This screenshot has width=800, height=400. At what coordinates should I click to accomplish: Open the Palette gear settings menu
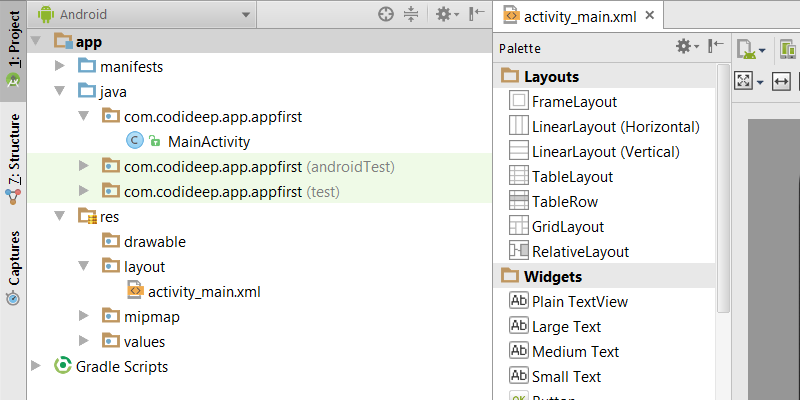point(685,47)
